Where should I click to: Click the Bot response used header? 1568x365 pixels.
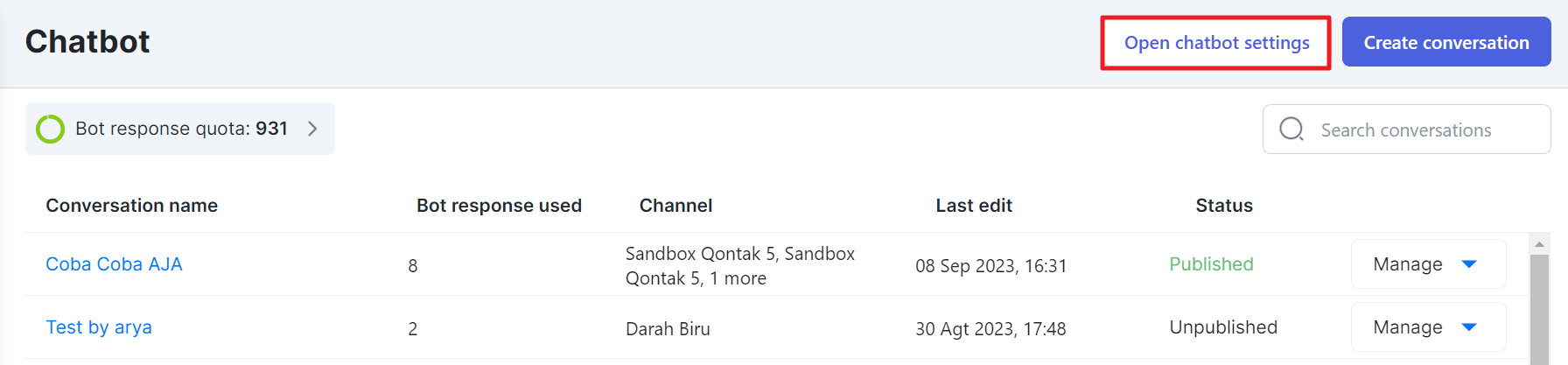click(499, 206)
